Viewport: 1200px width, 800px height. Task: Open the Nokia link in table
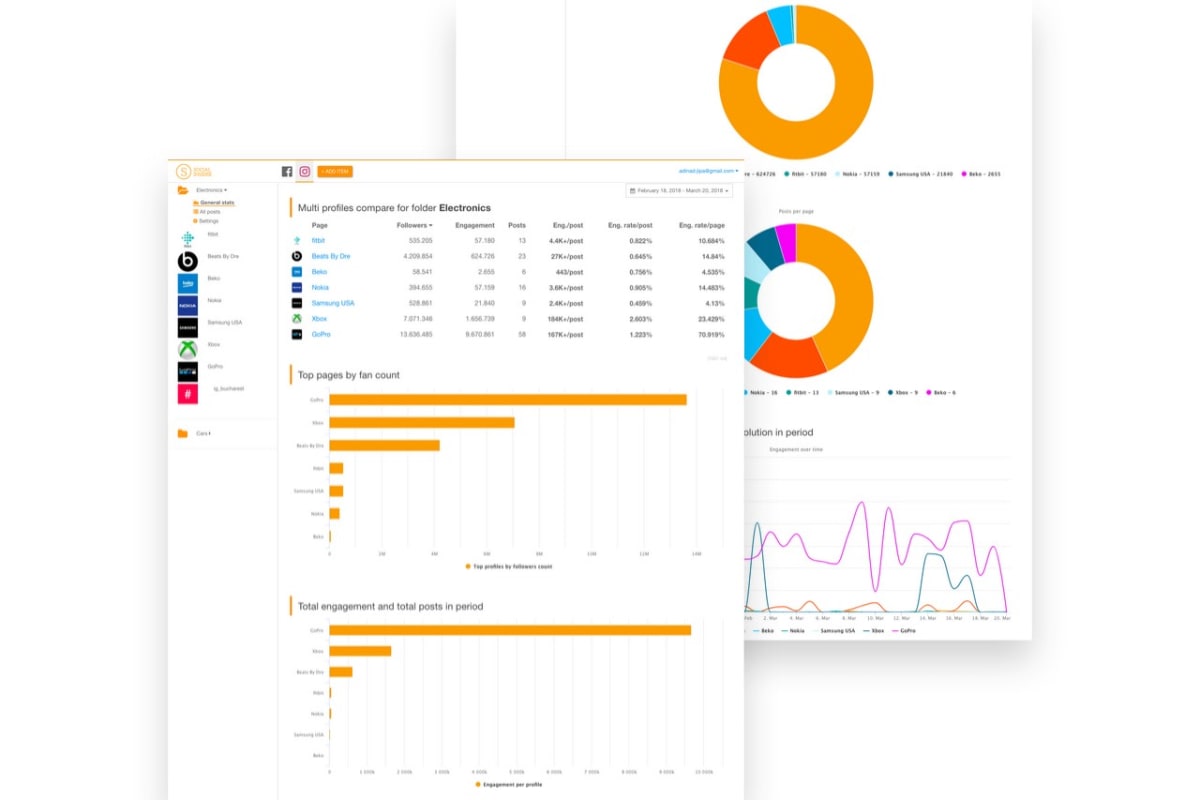320,287
